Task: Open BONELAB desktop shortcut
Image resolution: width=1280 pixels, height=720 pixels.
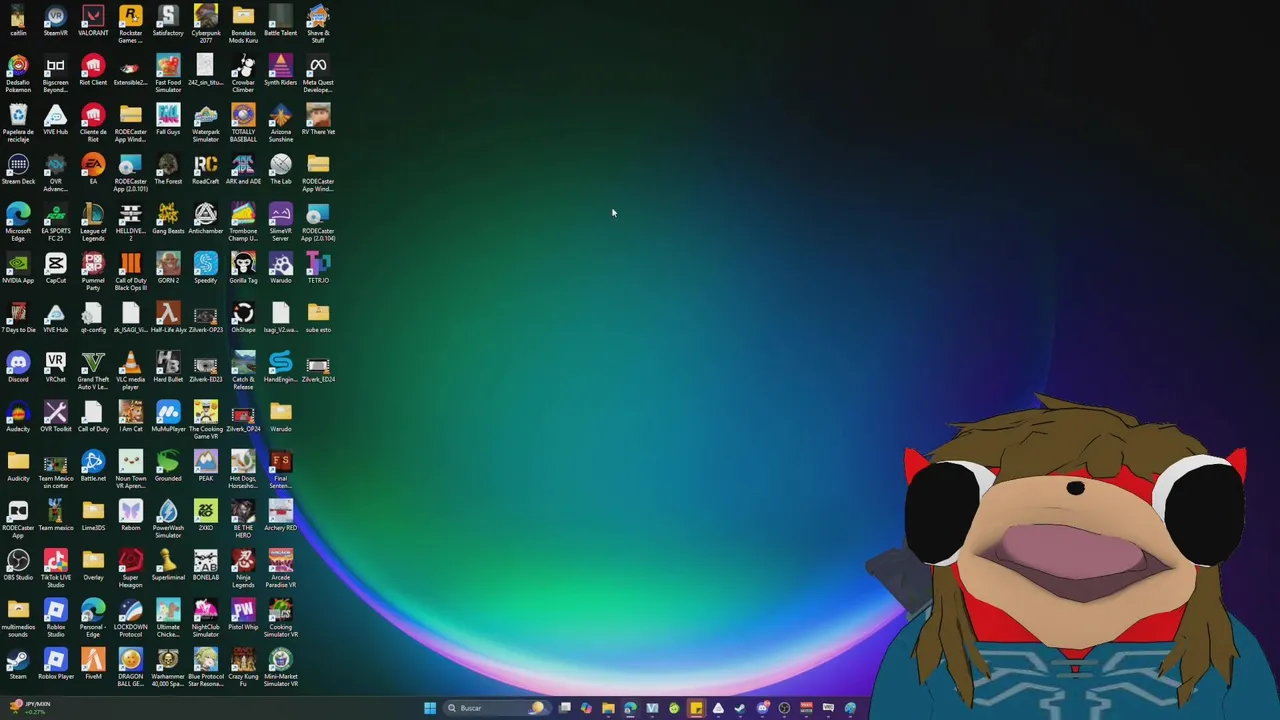Action: pyautogui.click(x=205, y=565)
